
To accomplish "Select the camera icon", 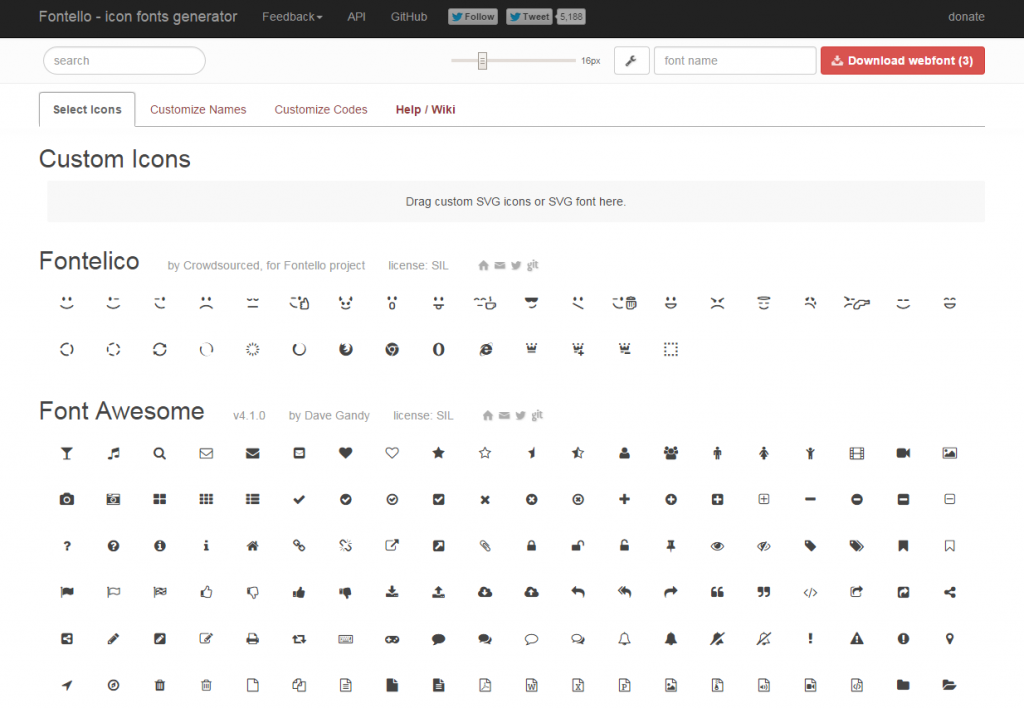I will [x=67, y=500].
